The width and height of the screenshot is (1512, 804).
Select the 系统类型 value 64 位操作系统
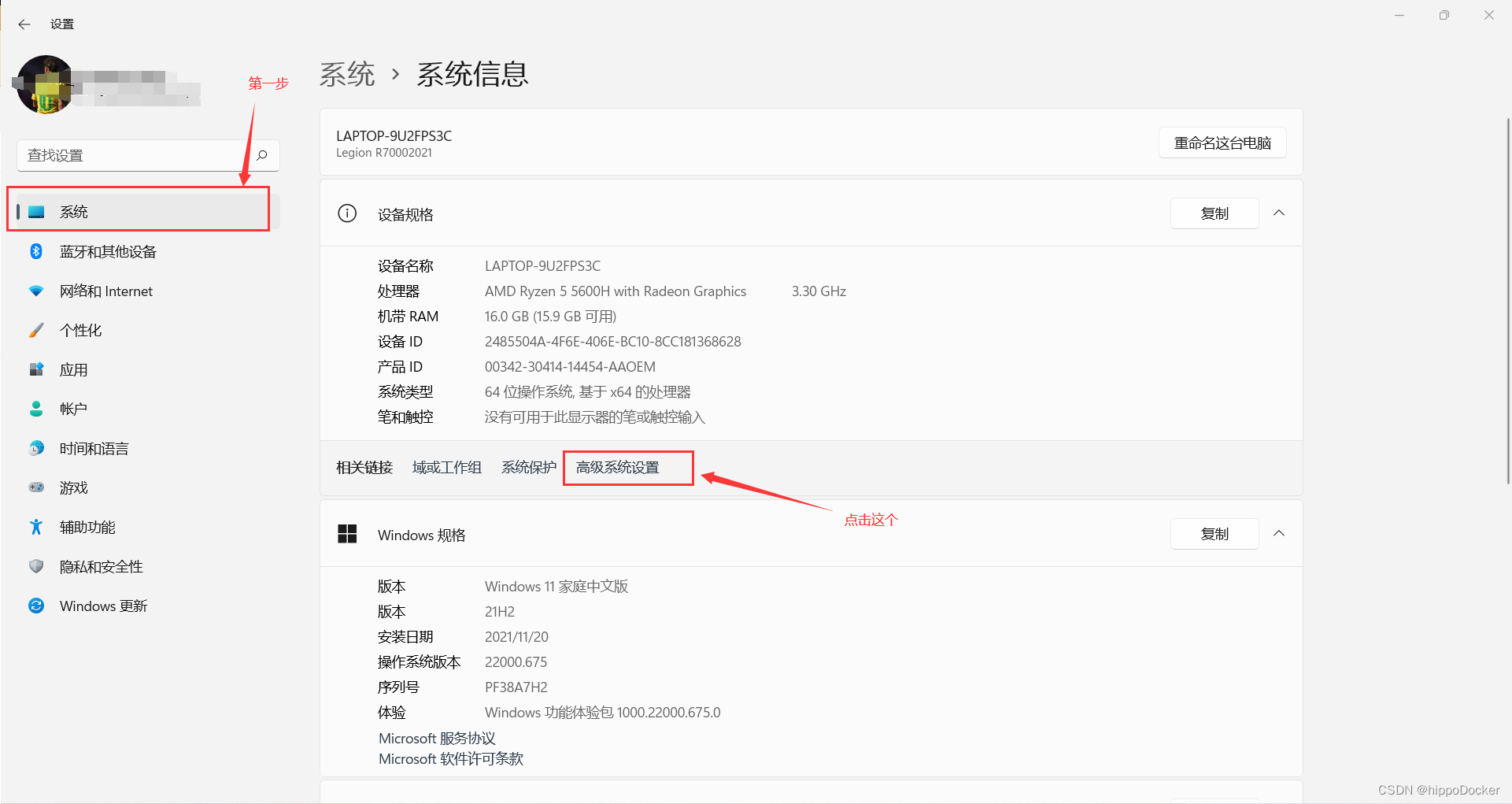[588, 392]
